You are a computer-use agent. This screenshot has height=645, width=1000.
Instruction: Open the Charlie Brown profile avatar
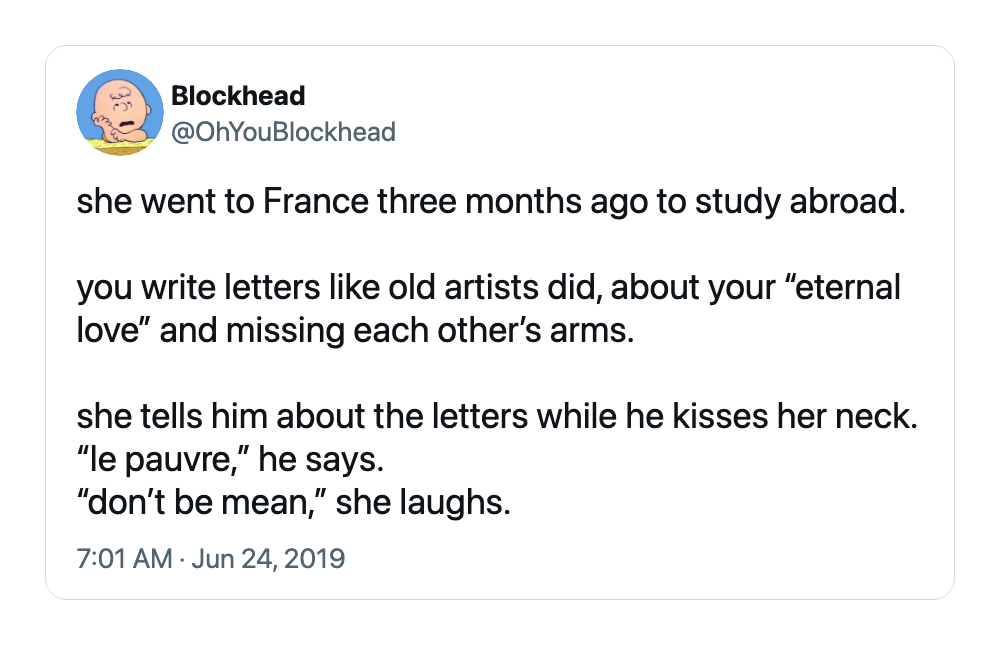click(120, 112)
